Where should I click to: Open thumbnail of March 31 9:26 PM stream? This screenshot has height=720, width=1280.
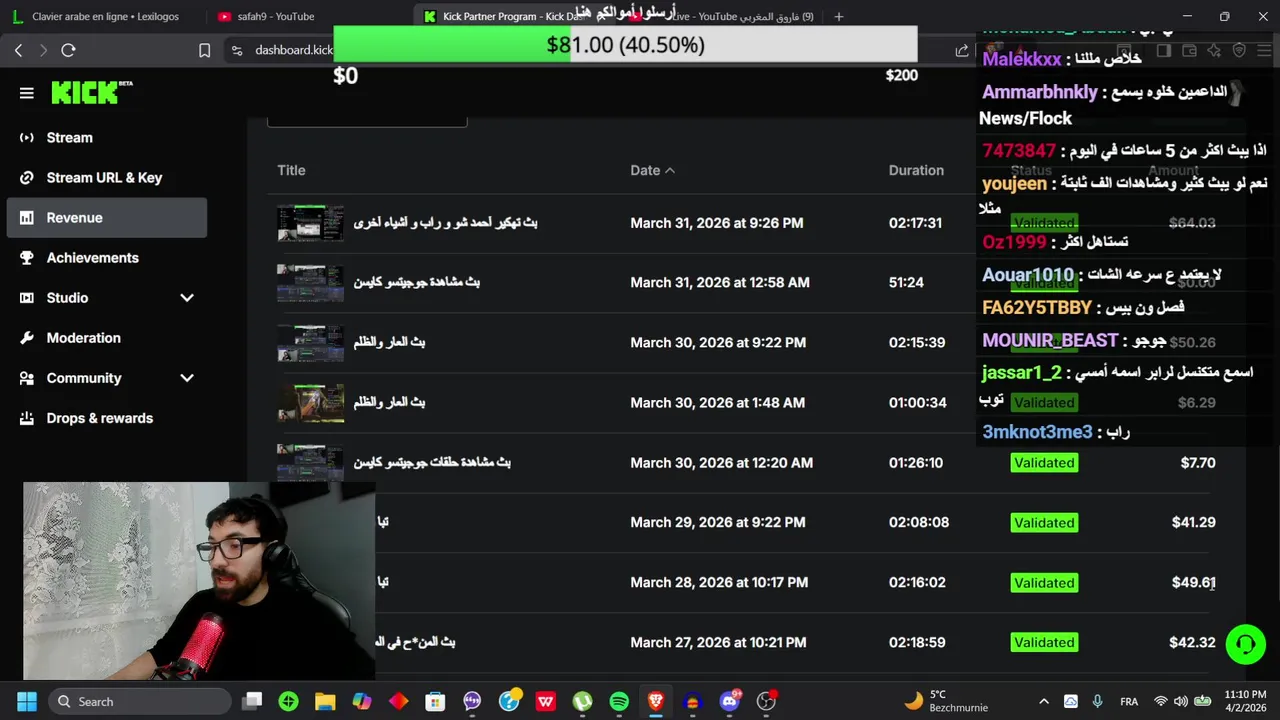[x=310, y=223]
